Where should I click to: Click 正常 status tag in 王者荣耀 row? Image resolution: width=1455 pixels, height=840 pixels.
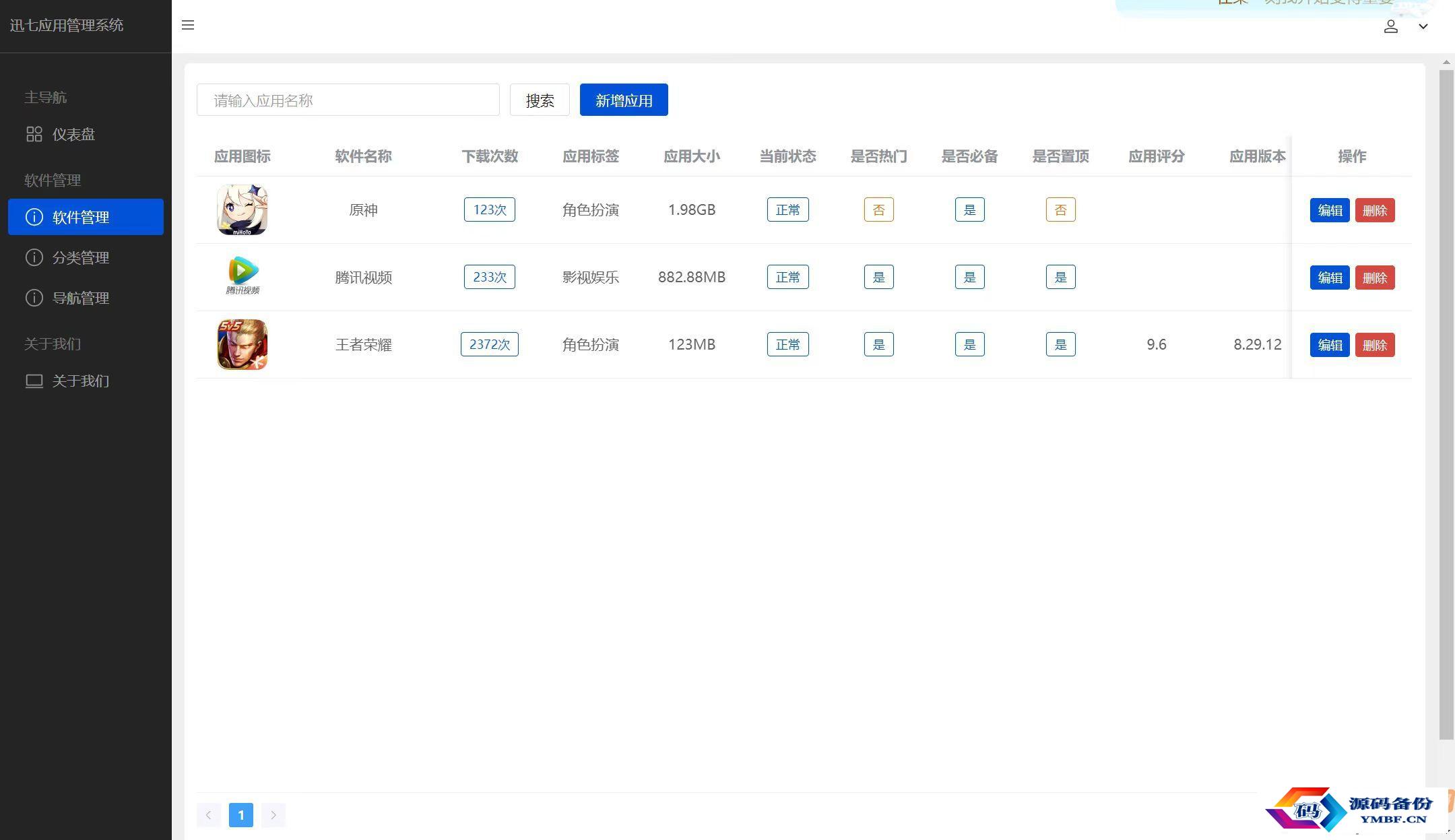point(788,344)
